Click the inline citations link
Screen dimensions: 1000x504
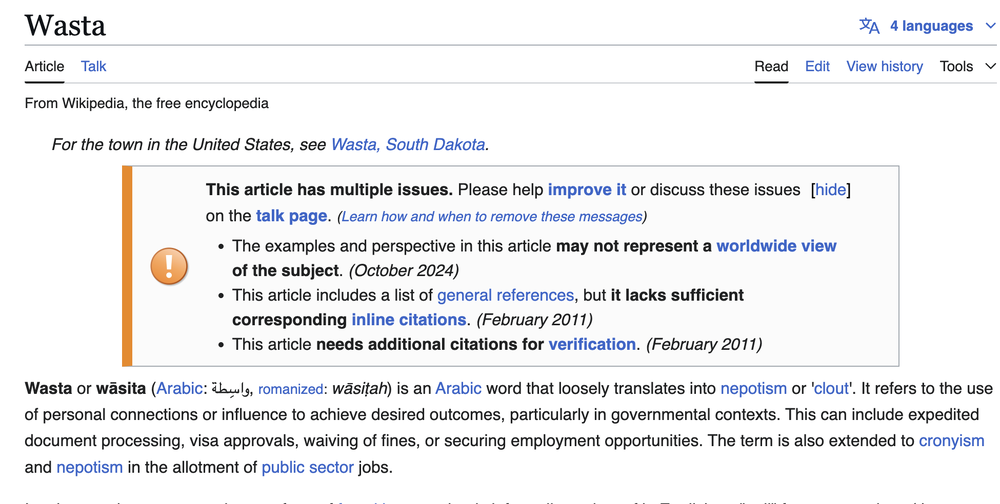tap(409, 320)
